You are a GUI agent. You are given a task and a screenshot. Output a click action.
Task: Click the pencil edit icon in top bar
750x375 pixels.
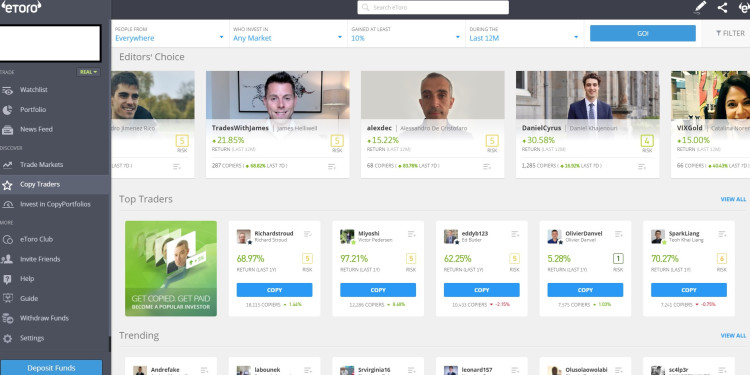700,7
